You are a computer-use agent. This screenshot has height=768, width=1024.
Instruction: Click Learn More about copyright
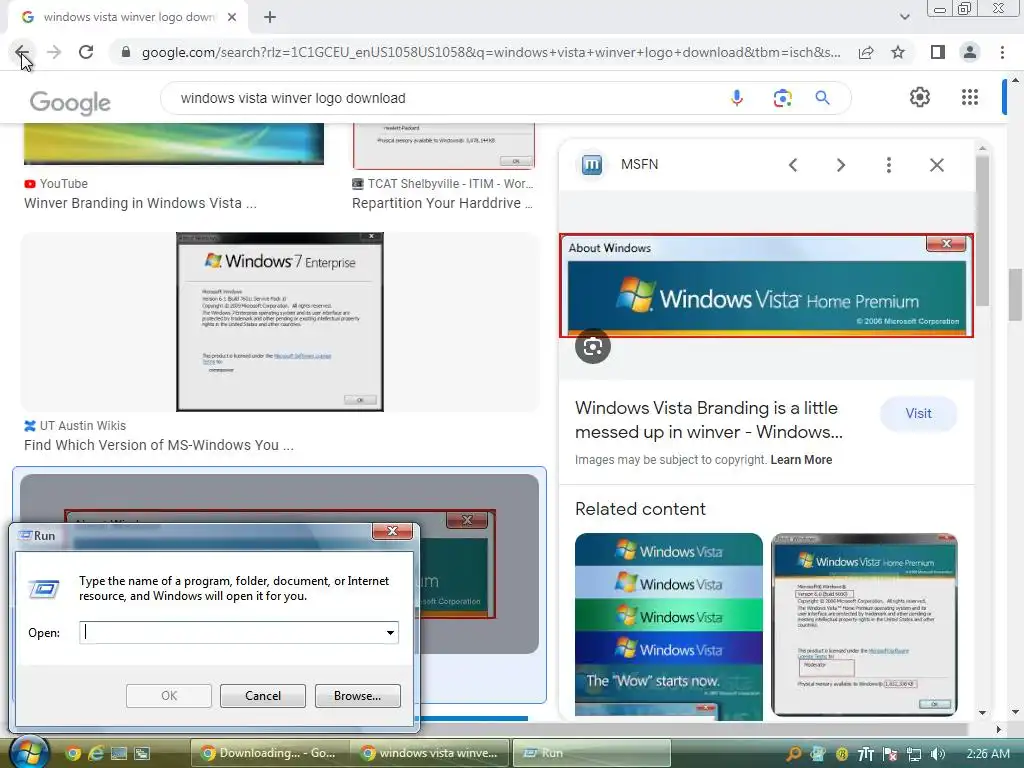(801, 460)
